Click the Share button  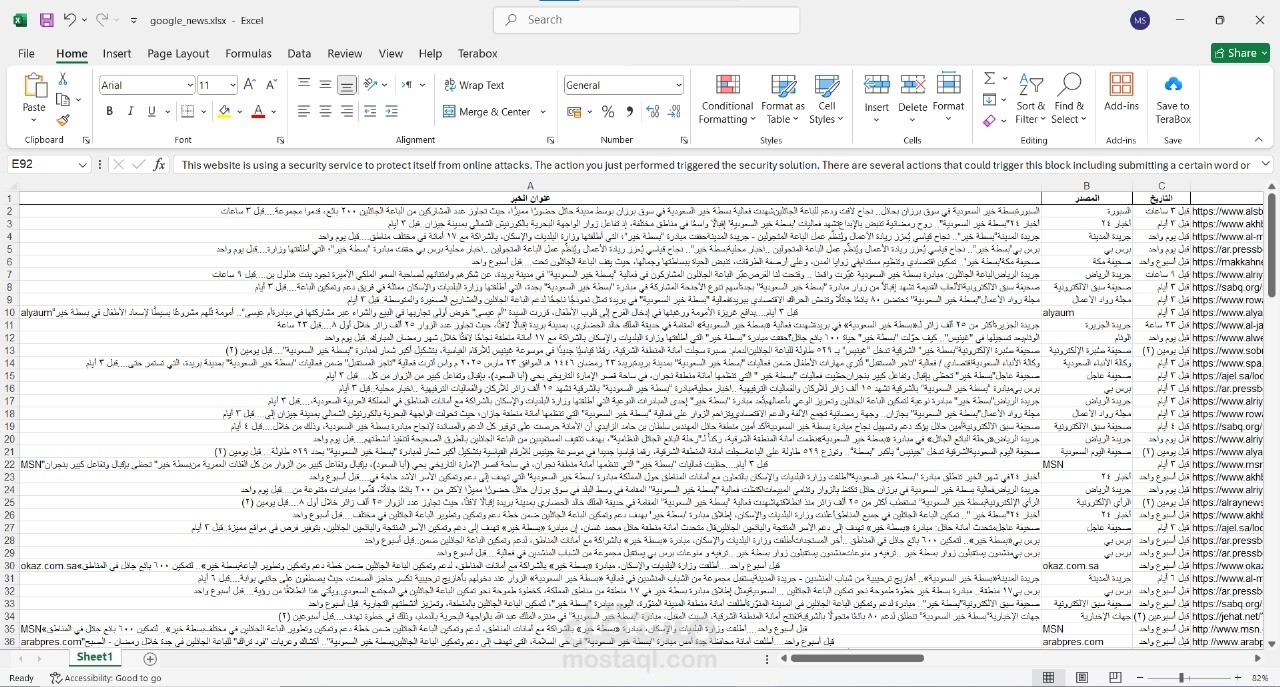coord(1240,53)
